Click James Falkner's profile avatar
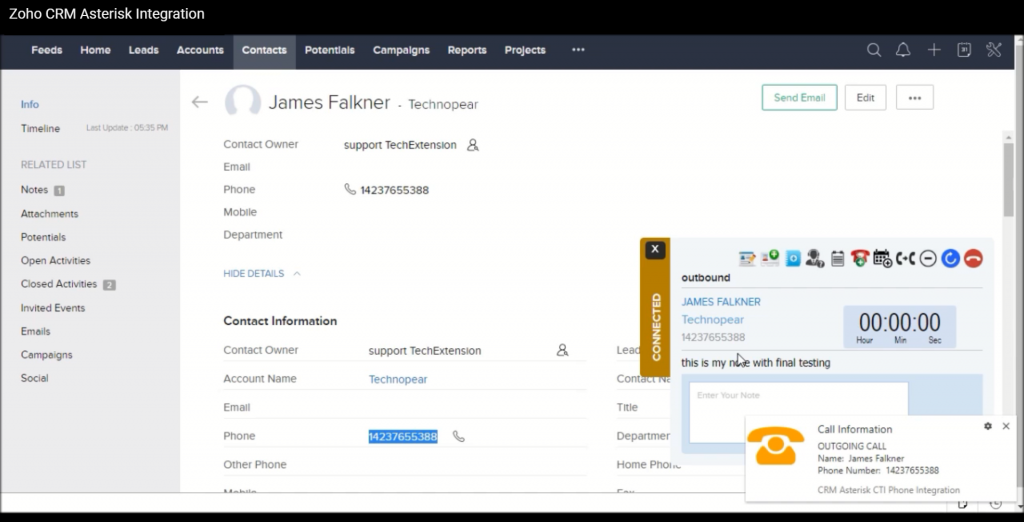Image resolution: width=1024 pixels, height=522 pixels. (x=242, y=103)
